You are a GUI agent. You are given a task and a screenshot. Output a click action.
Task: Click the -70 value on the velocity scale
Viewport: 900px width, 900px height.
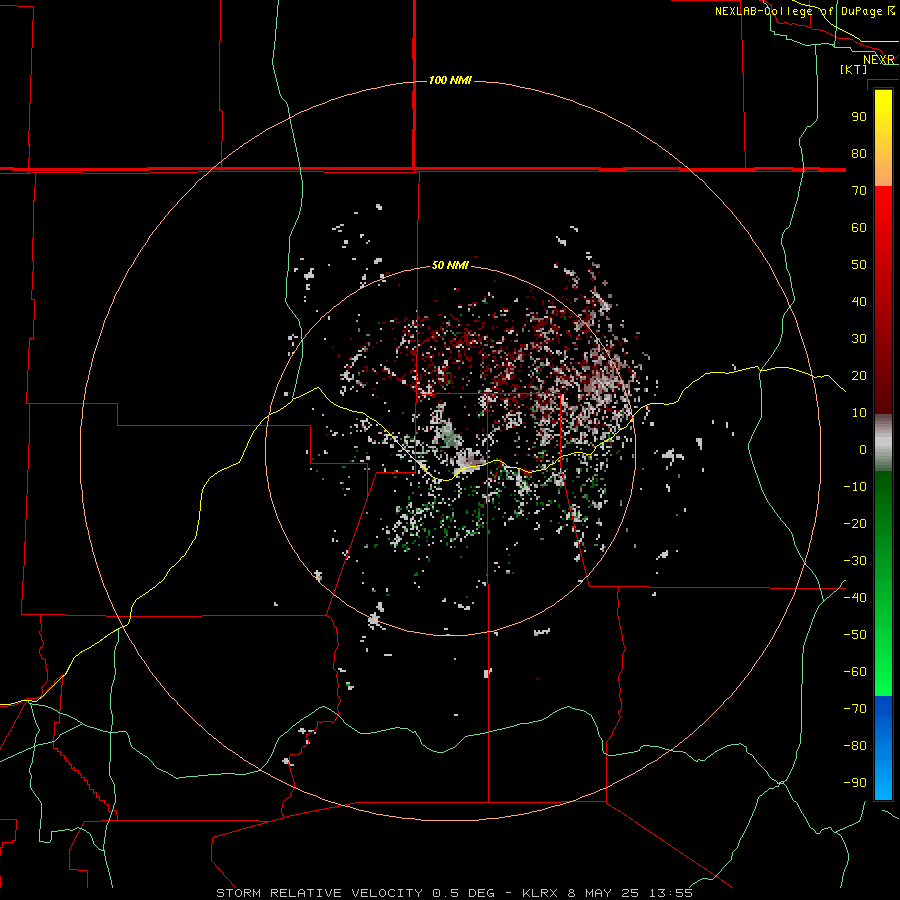tap(855, 709)
